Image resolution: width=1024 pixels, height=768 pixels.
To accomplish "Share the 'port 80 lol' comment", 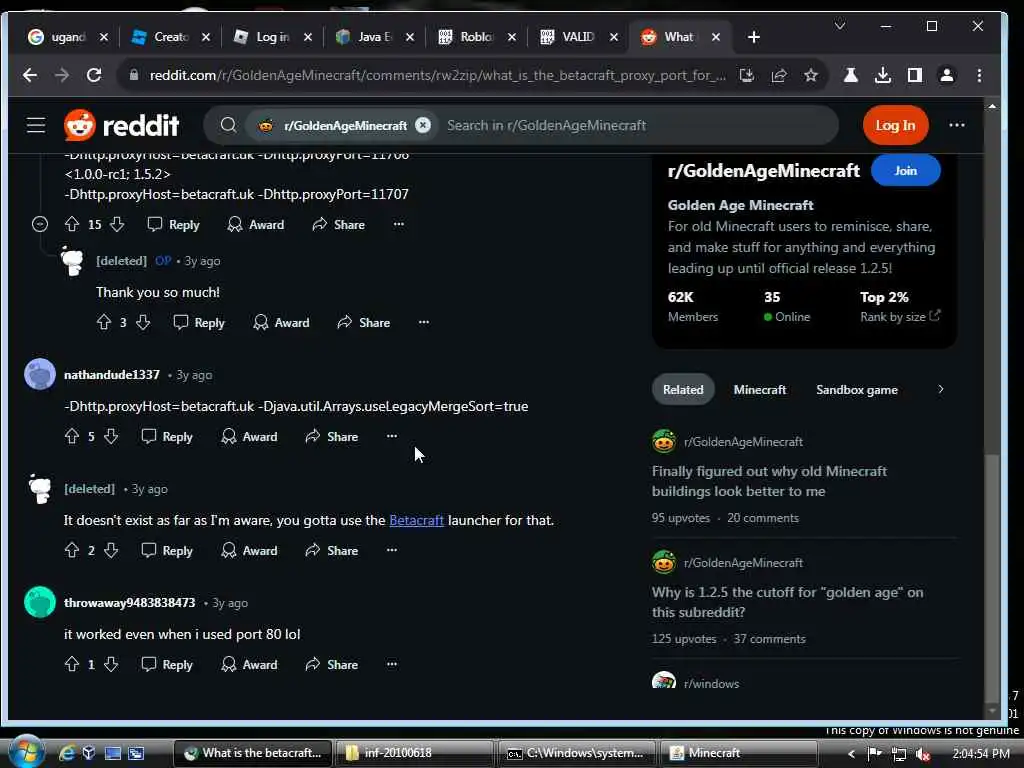I will [332, 664].
